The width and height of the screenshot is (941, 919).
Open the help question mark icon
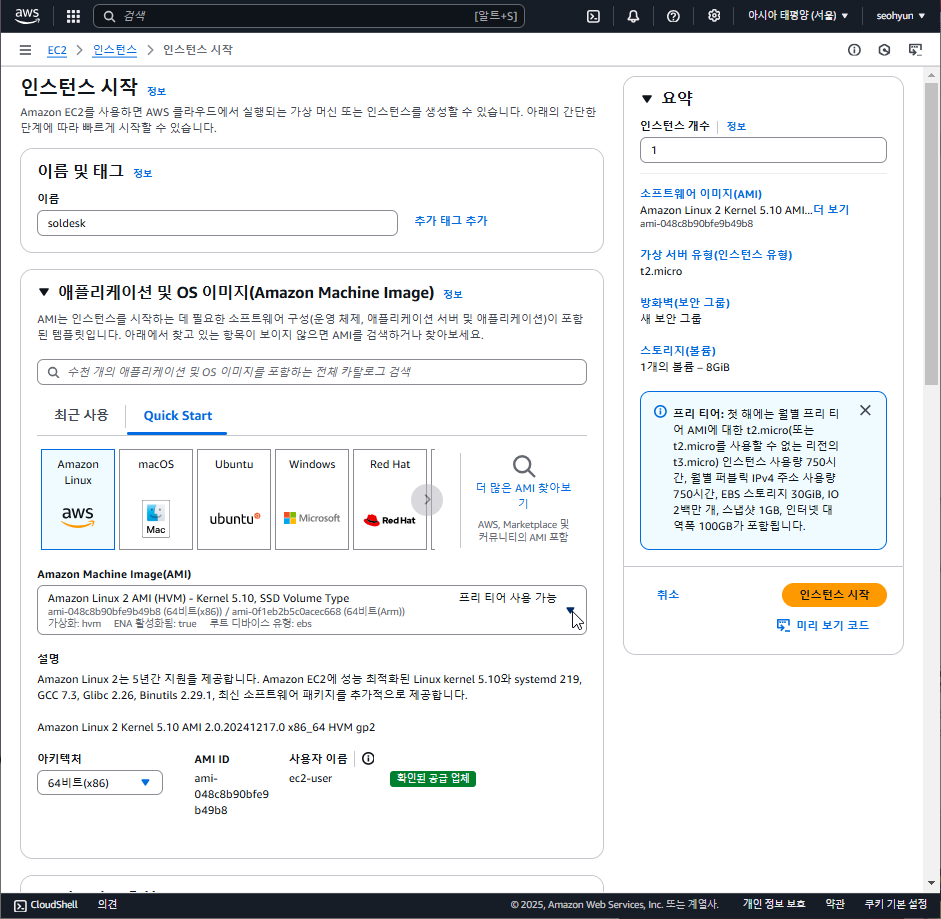click(673, 16)
